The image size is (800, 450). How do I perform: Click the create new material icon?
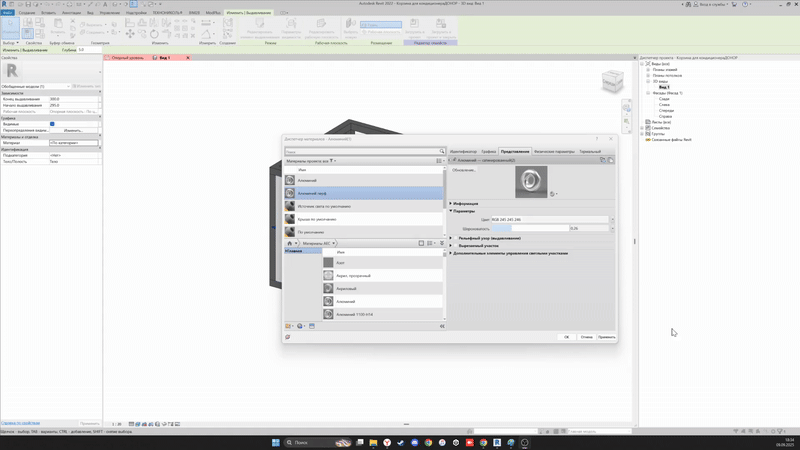pyautogui.click(x=301, y=326)
